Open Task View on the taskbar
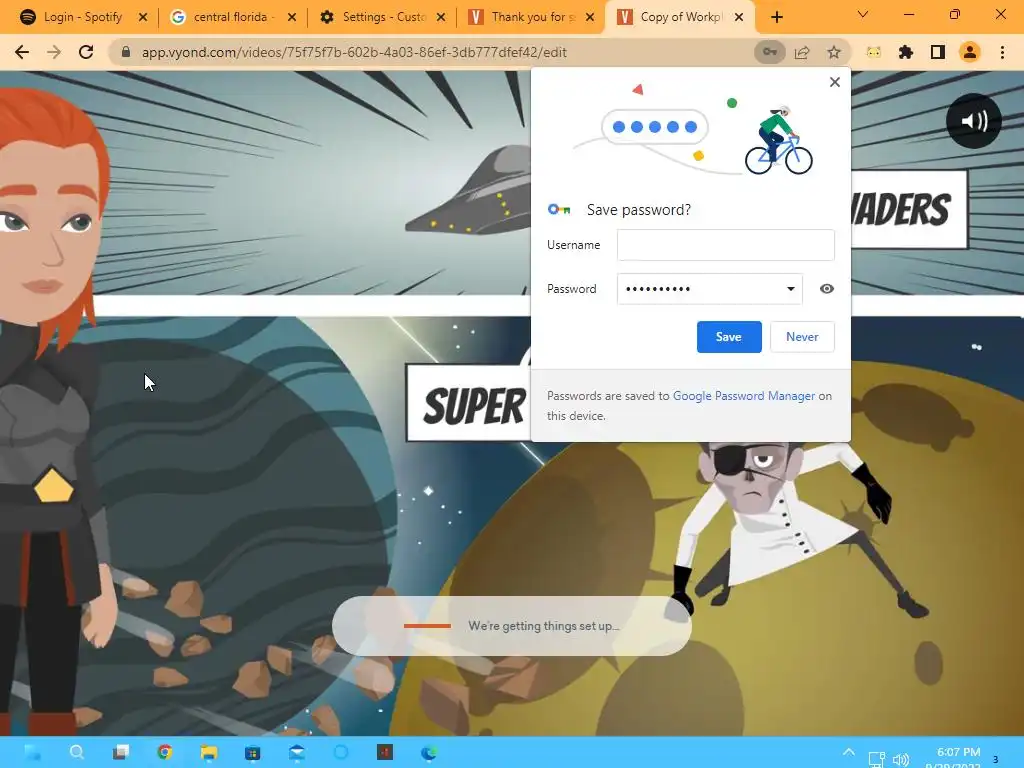 click(121, 752)
